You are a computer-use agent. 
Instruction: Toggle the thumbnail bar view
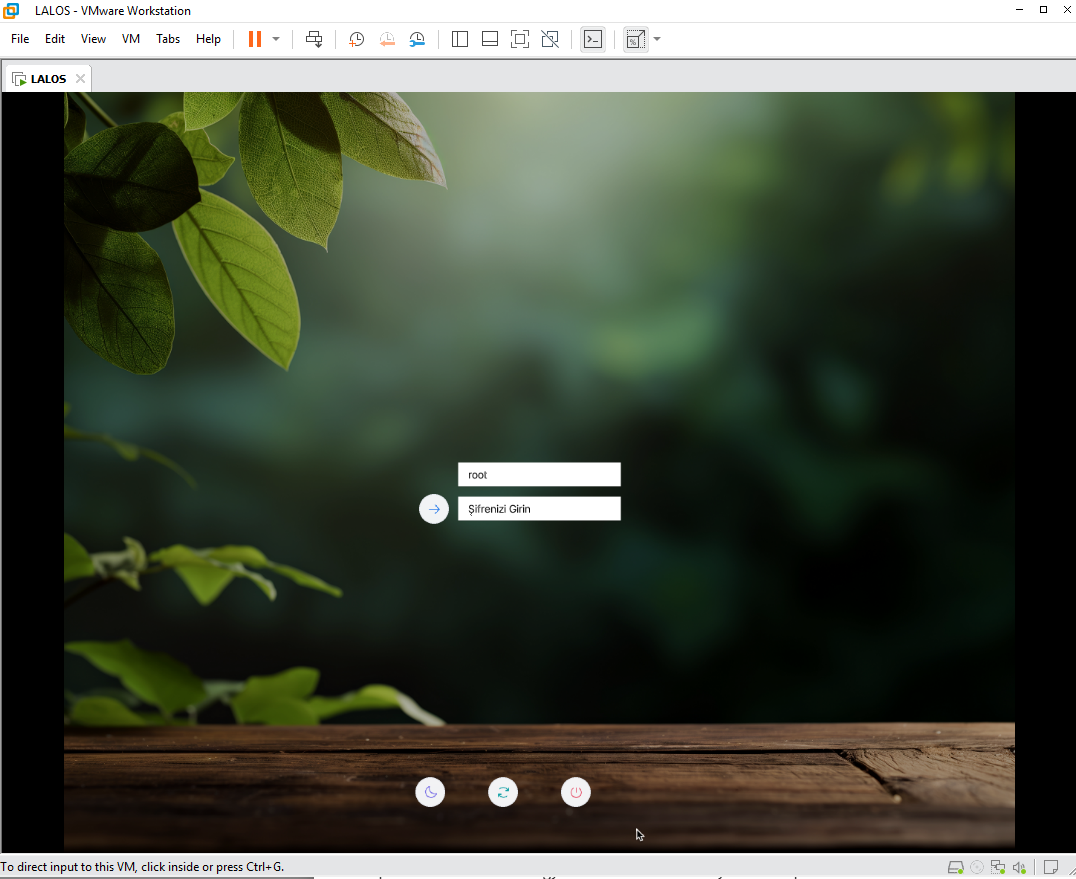click(x=490, y=39)
